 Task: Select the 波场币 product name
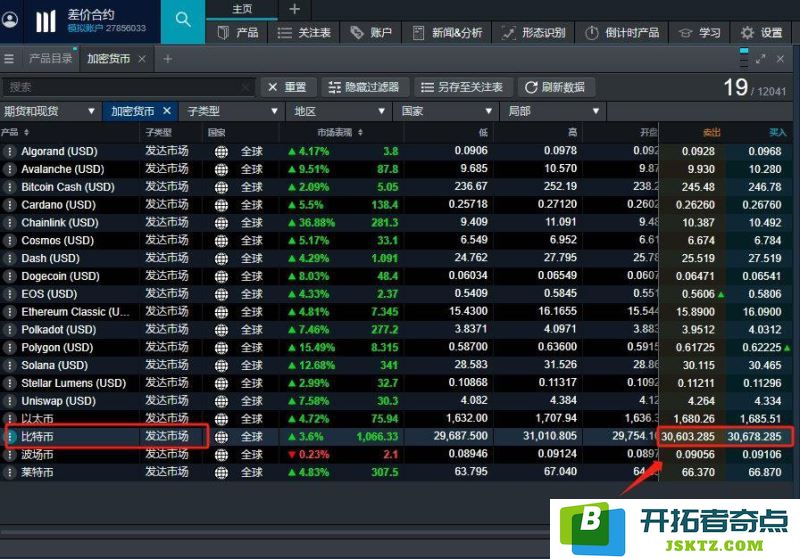(37, 454)
